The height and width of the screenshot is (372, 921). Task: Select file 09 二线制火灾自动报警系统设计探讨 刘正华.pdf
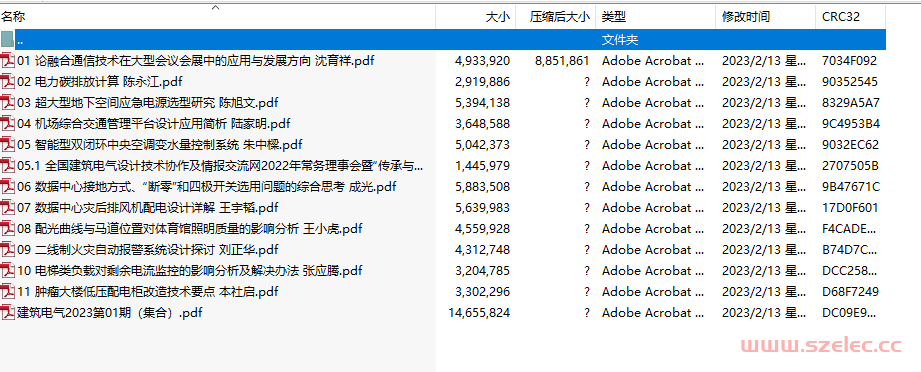(147, 250)
